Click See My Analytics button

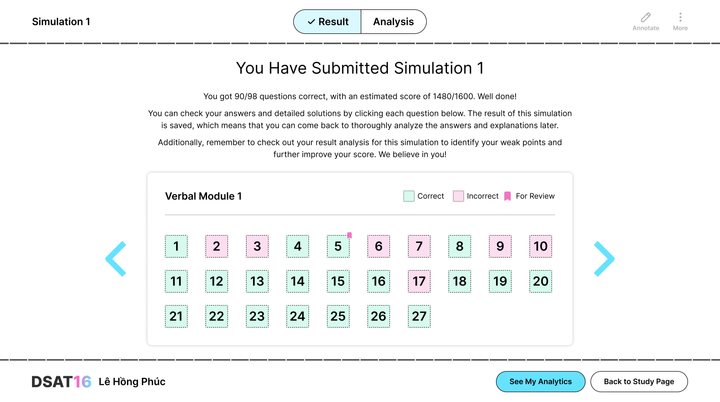click(540, 382)
